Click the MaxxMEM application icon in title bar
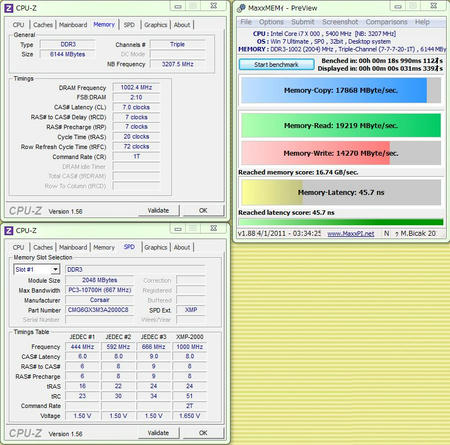 (x=241, y=8)
